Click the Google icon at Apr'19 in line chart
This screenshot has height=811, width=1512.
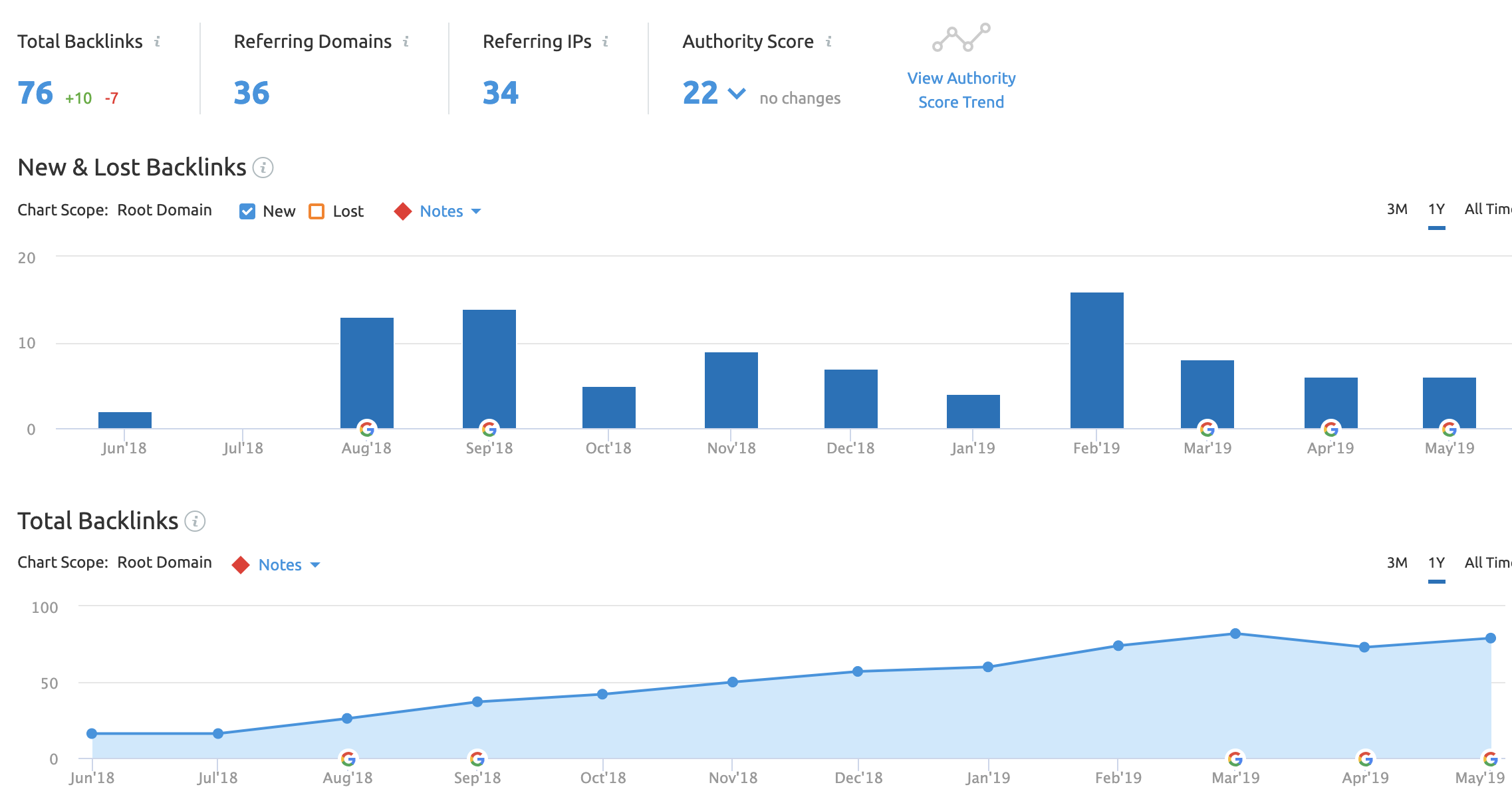click(x=1366, y=758)
